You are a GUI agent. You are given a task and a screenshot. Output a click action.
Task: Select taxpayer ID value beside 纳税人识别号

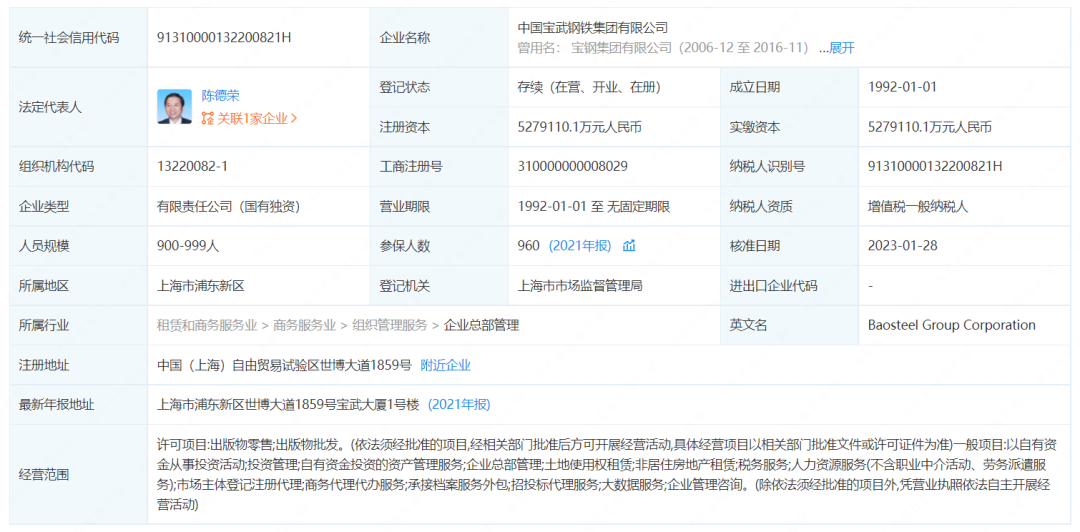(x=935, y=166)
